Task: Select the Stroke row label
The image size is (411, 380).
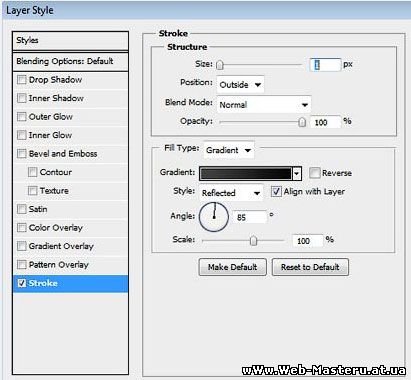Action: pyautogui.click(x=43, y=283)
